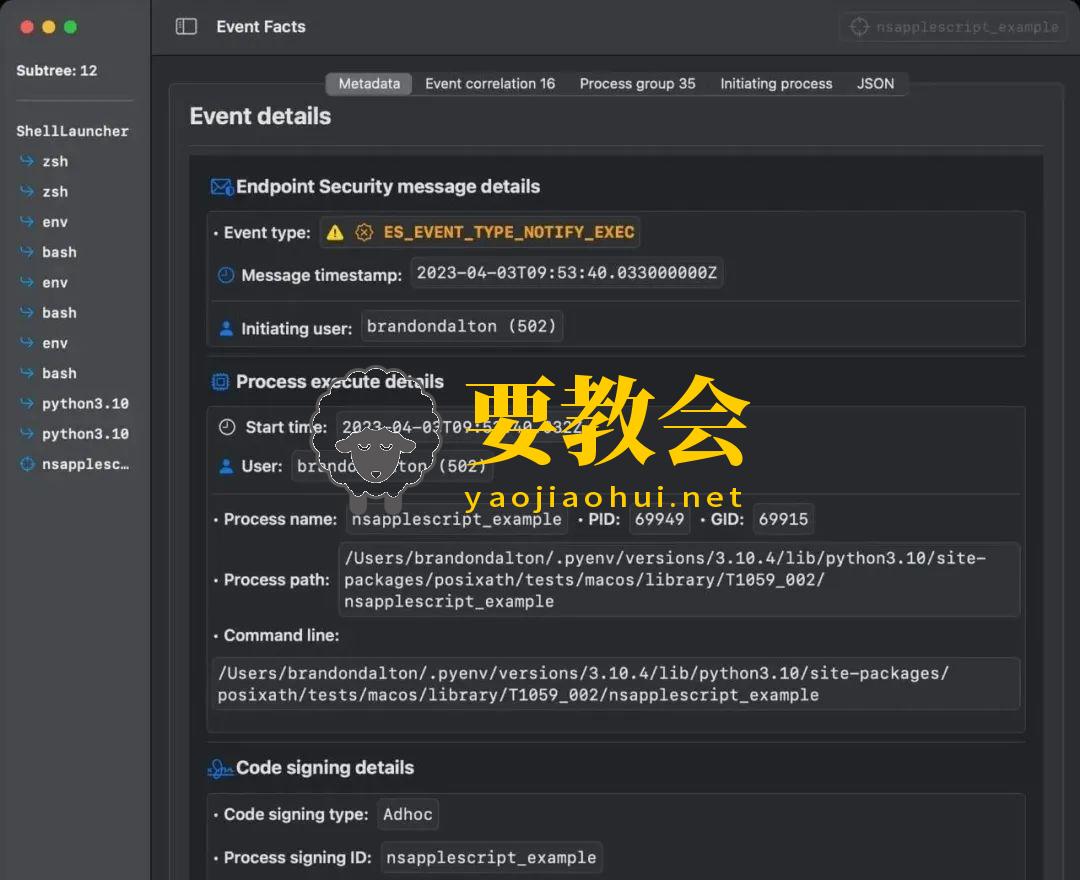Click the Subtree: 12 label
Viewport: 1080px width, 880px height.
coord(56,70)
